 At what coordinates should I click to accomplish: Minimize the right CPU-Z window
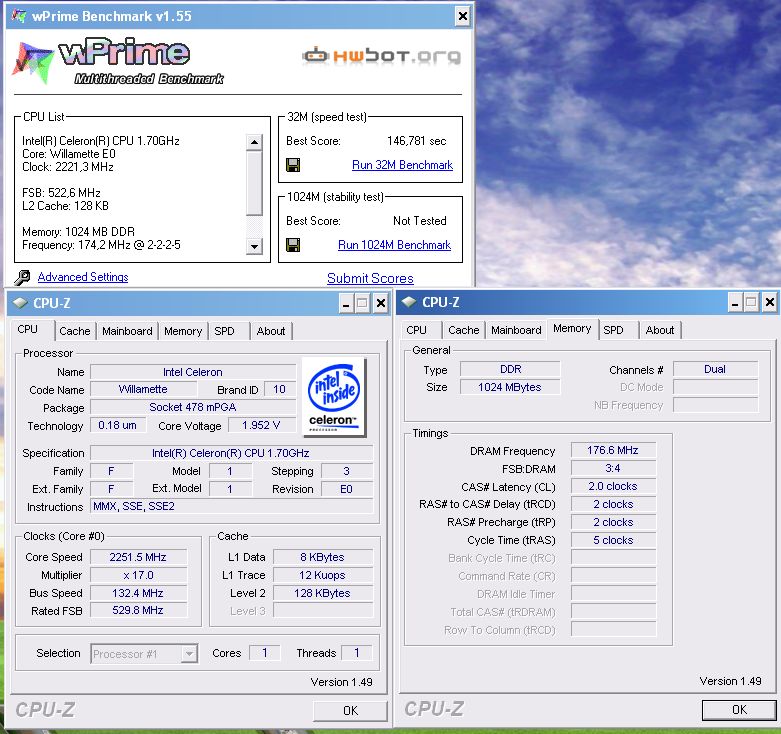coord(735,302)
